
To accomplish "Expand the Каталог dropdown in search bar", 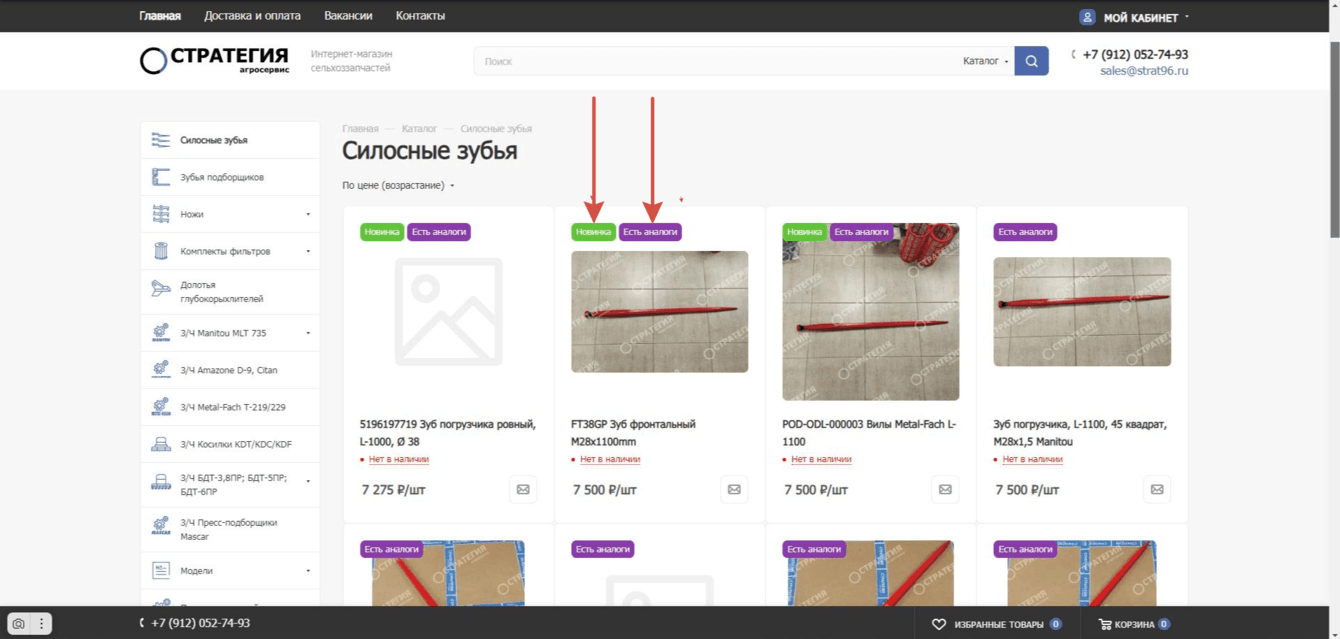I will click(x=986, y=61).
